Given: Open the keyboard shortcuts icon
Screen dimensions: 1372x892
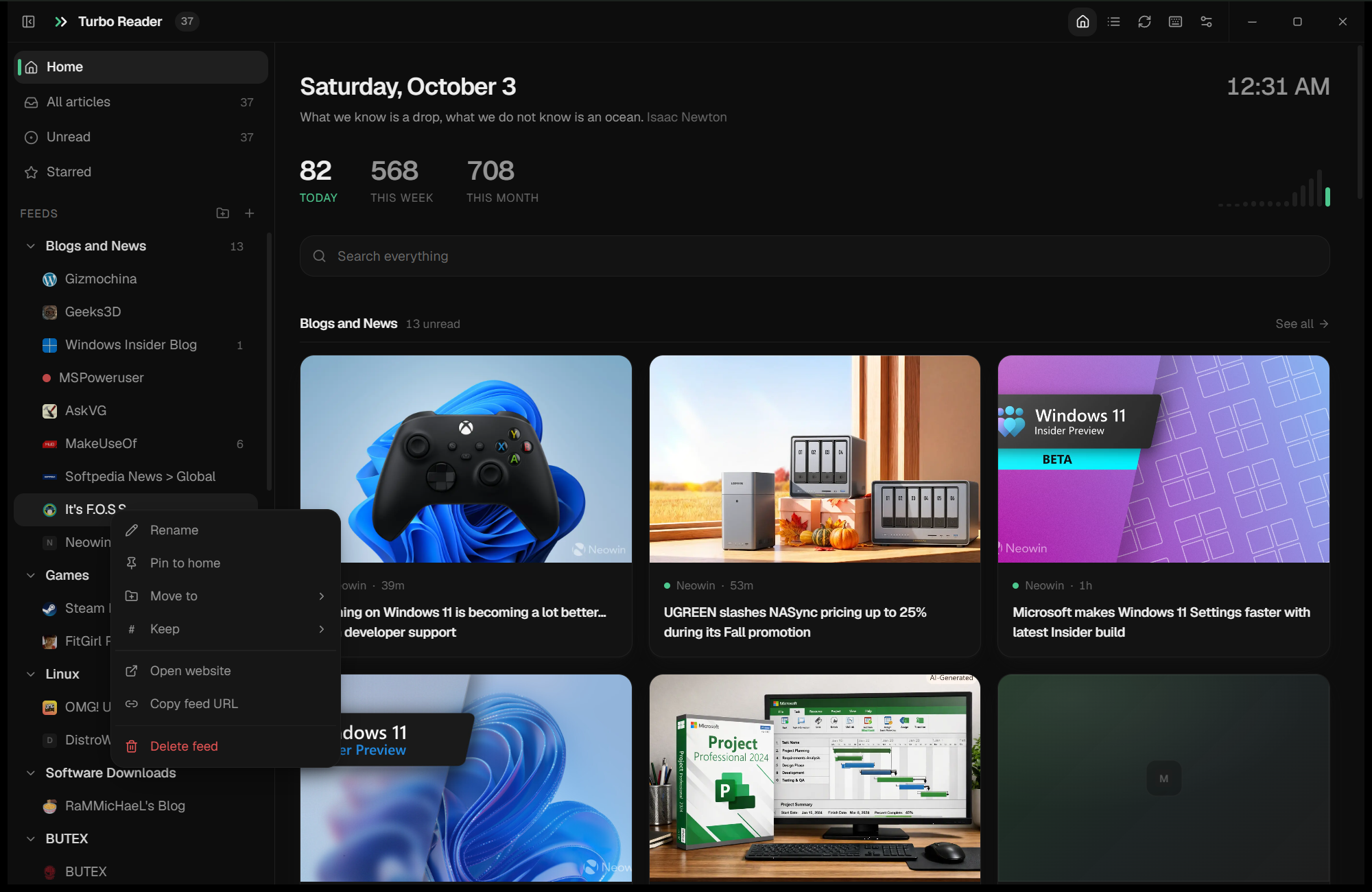Looking at the screenshot, I should coord(1175,21).
